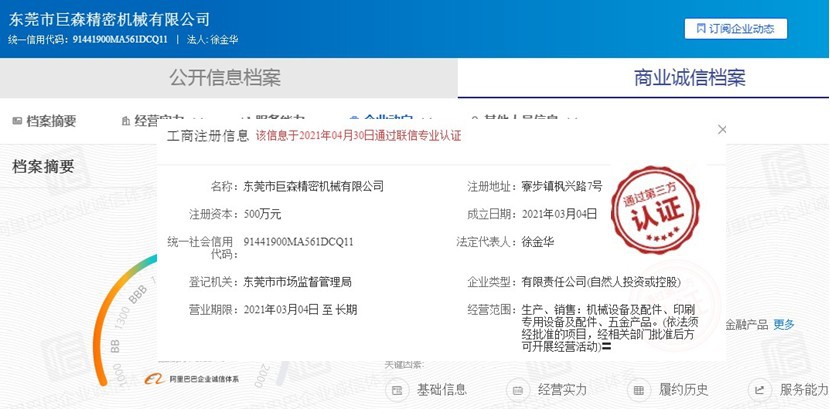This screenshot has width=830, height=409.
Task: Switch to 商业诚信档案 tab
Action: click(690, 78)
